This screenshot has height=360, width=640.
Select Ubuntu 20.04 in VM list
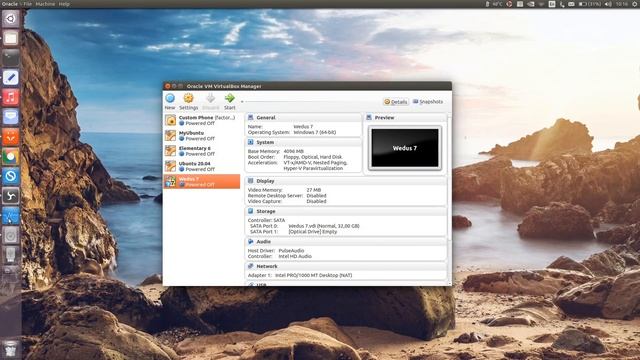click(202, 166)
